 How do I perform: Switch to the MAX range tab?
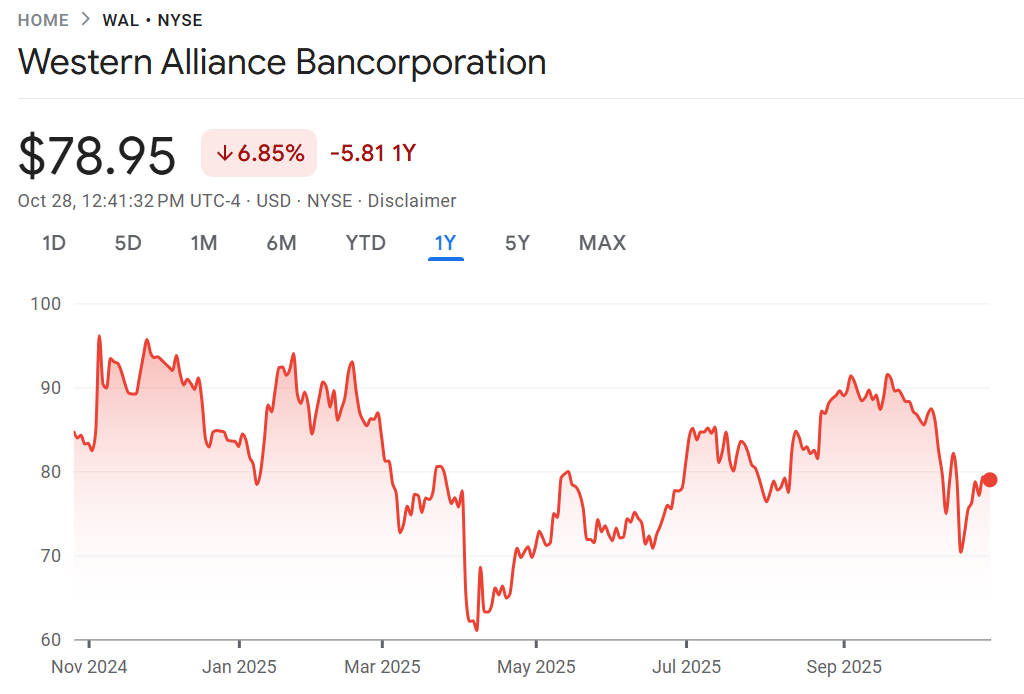(x=602, y=243)
